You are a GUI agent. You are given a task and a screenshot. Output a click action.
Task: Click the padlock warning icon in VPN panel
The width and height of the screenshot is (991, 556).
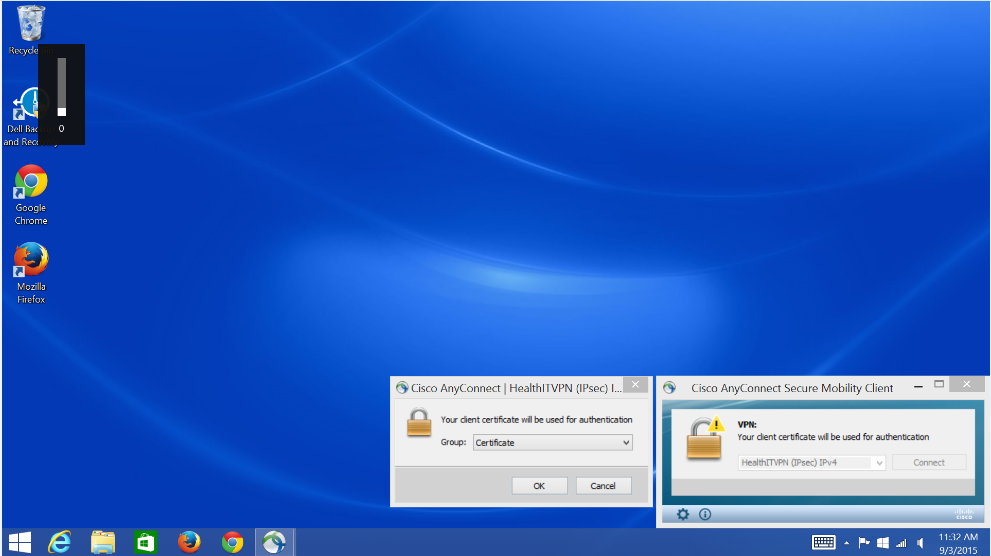[x=705, y=438]
